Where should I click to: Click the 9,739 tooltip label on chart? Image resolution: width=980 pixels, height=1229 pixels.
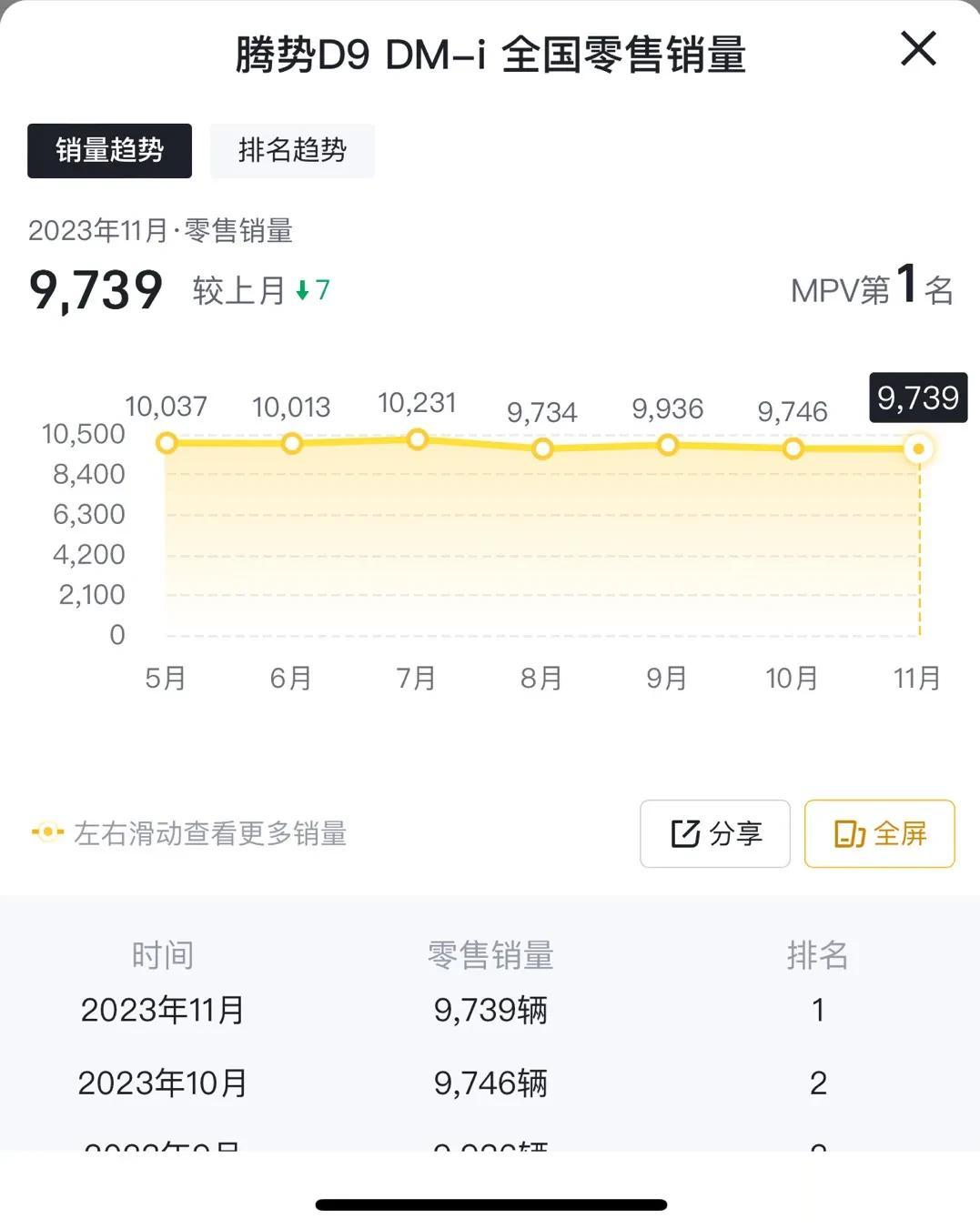pyautogui.click(x=917, y=398)
